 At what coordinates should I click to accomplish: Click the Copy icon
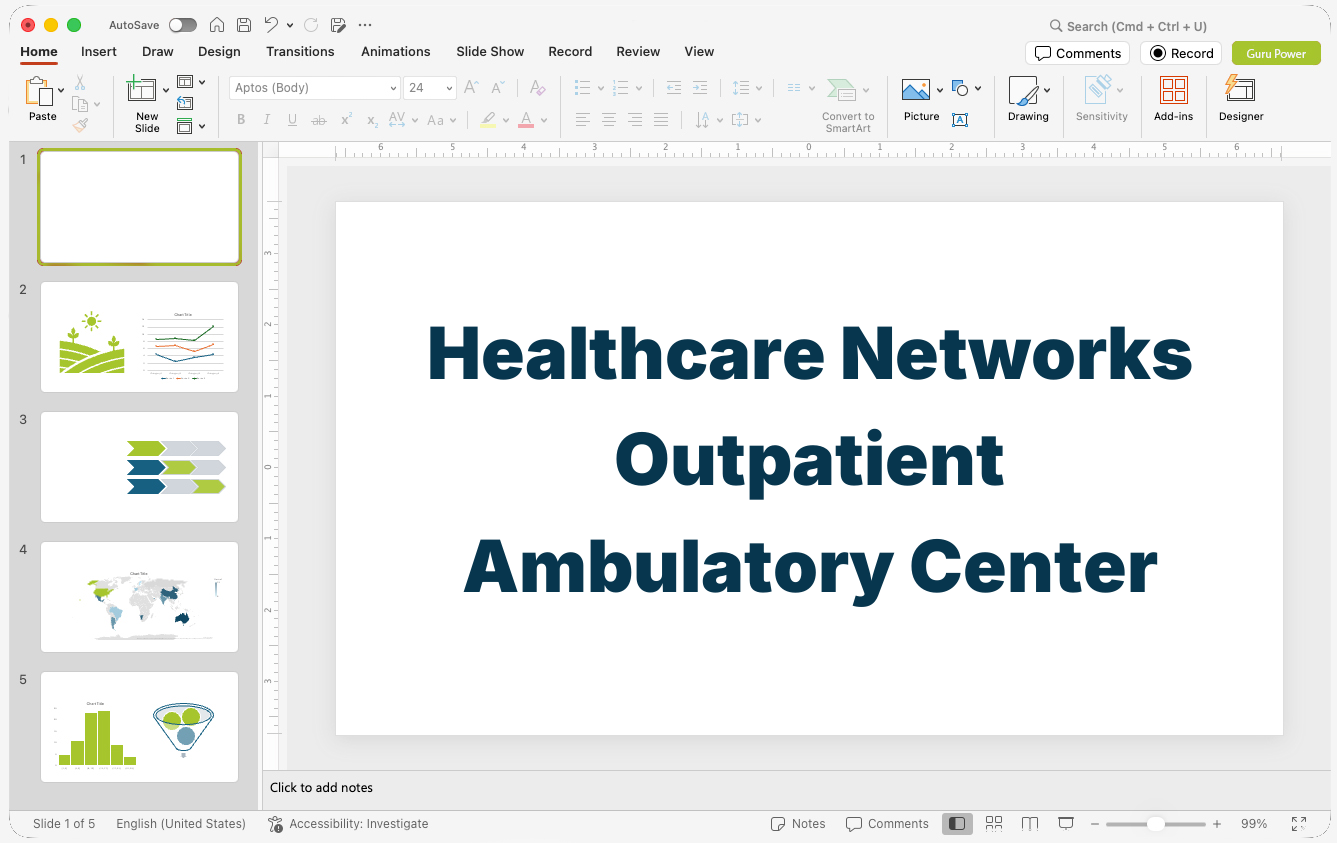(80, 104)
